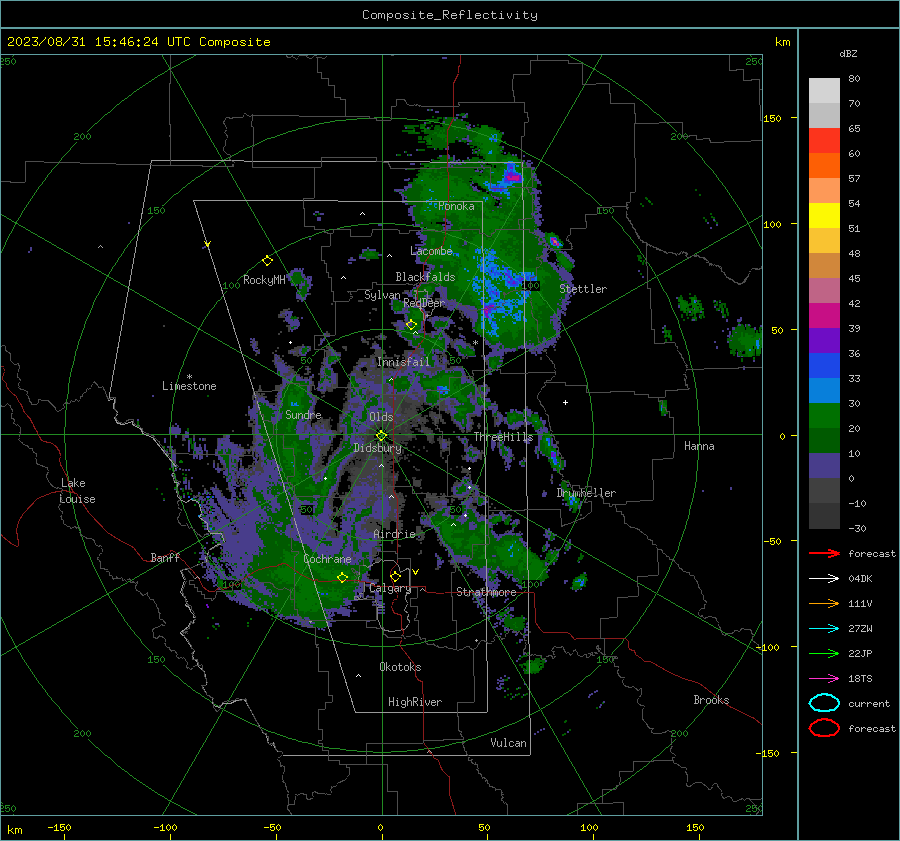Click the Innisfail town label
Viewport: 900px width, 841px height.
pos(404,362)
